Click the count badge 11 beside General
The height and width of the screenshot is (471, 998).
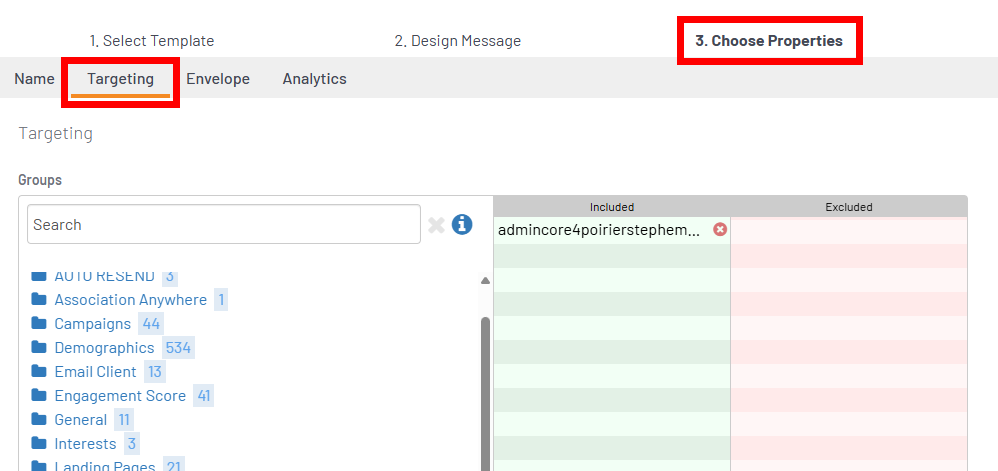tap(124, 420)
